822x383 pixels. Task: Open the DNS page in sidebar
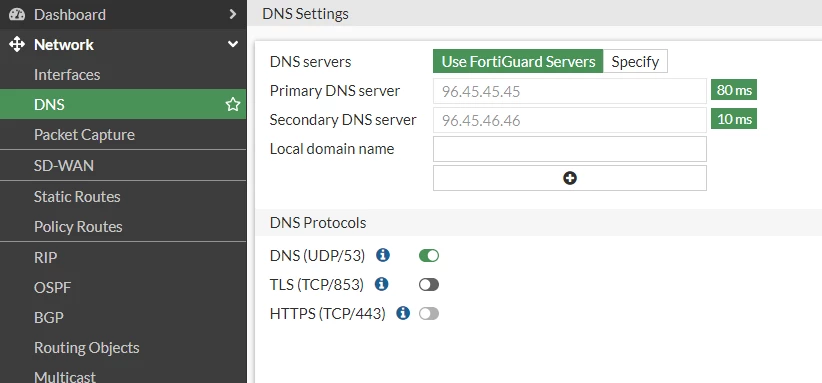123,104
